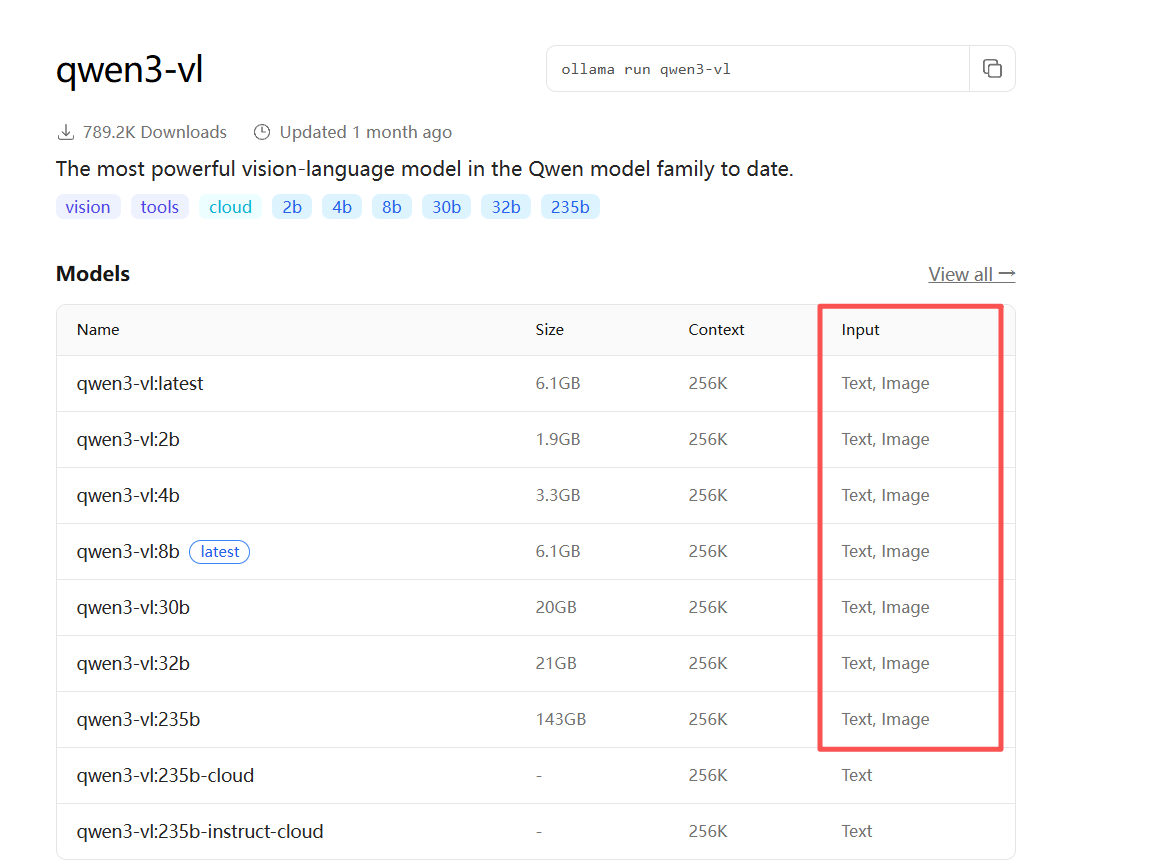Choose the 4b size tag
1156x866 pixels.
pyautogui.click(x=342, y=207)
